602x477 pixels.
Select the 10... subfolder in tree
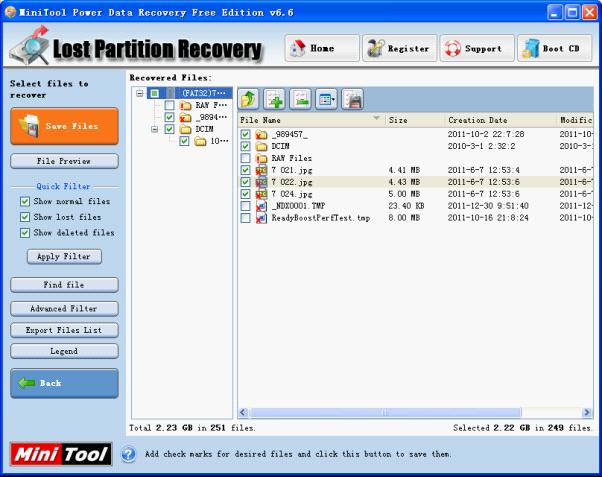pyautogui.click(x=219, y=141)
